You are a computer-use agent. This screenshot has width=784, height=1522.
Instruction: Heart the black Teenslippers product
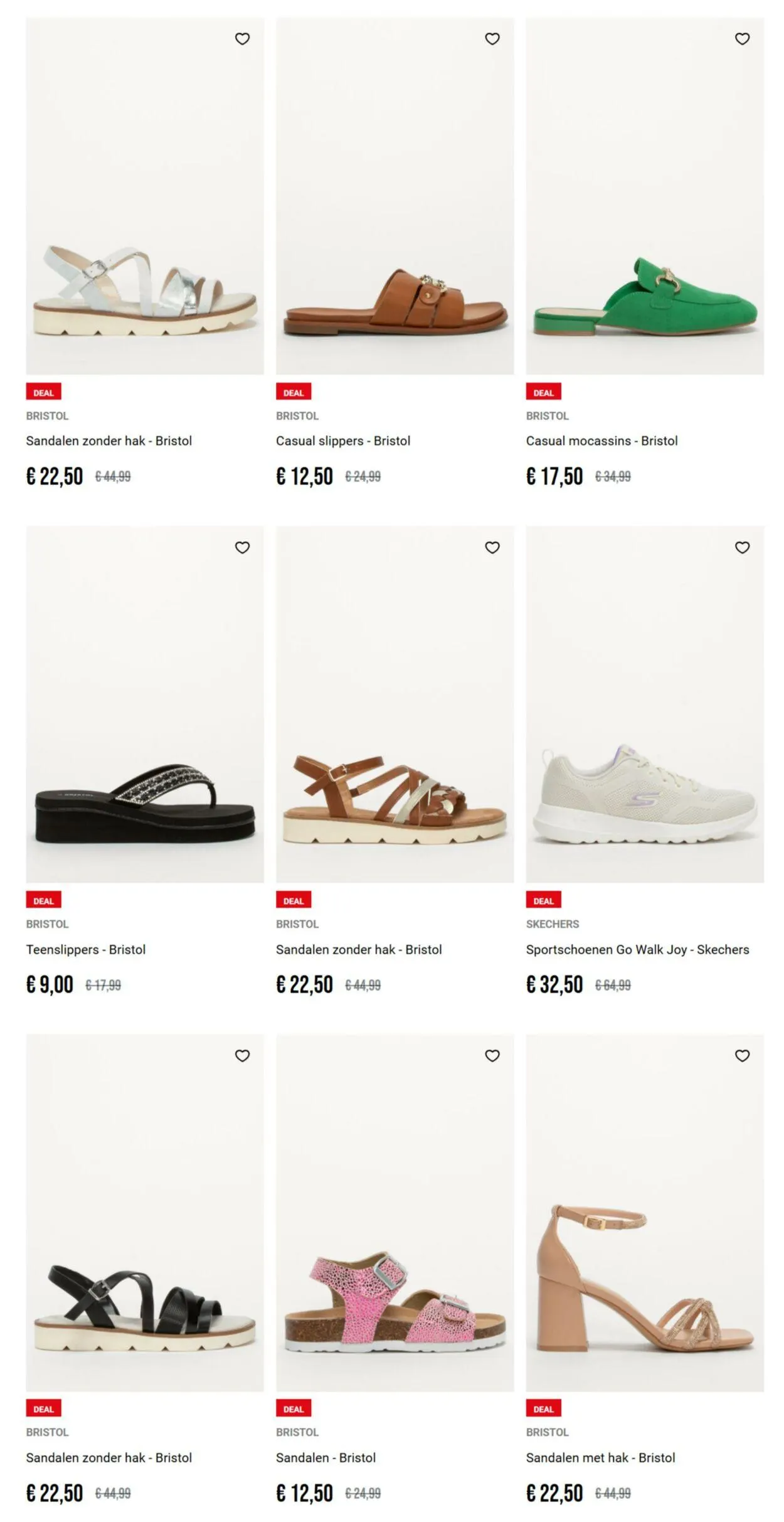[x=242, y=548]
